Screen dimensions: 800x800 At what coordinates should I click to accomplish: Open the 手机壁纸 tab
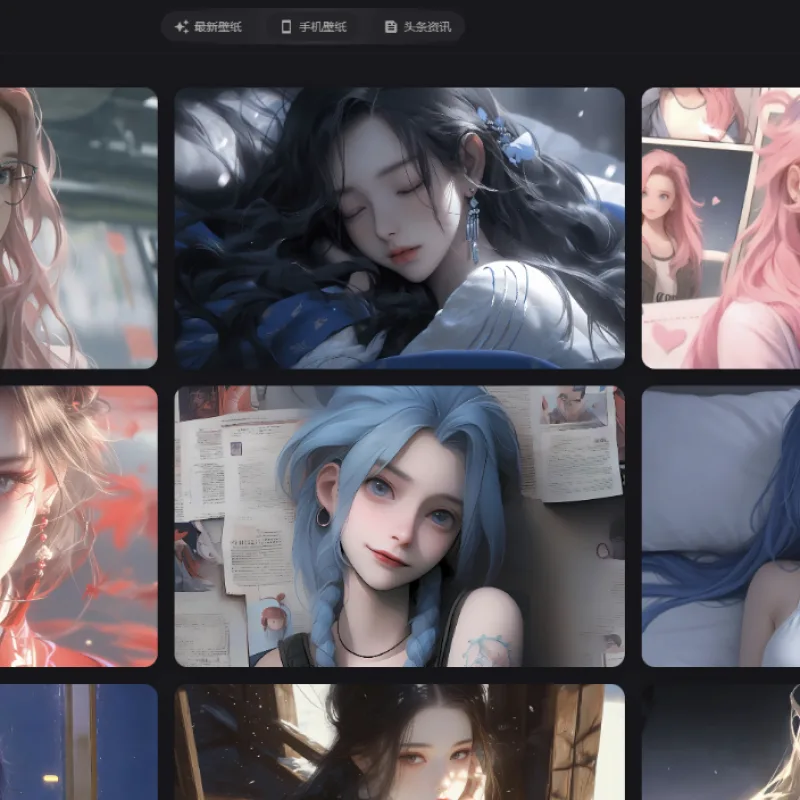tap(315, 27)
